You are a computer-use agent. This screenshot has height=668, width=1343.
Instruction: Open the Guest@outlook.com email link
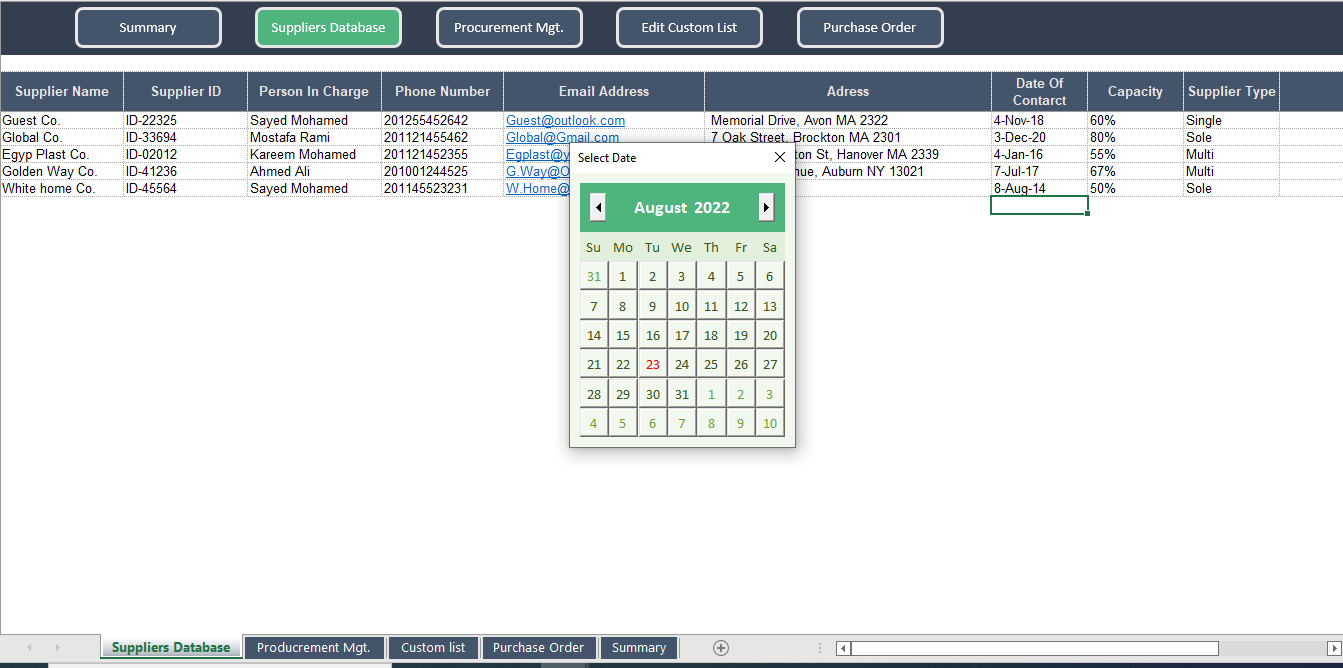[565, 120]
